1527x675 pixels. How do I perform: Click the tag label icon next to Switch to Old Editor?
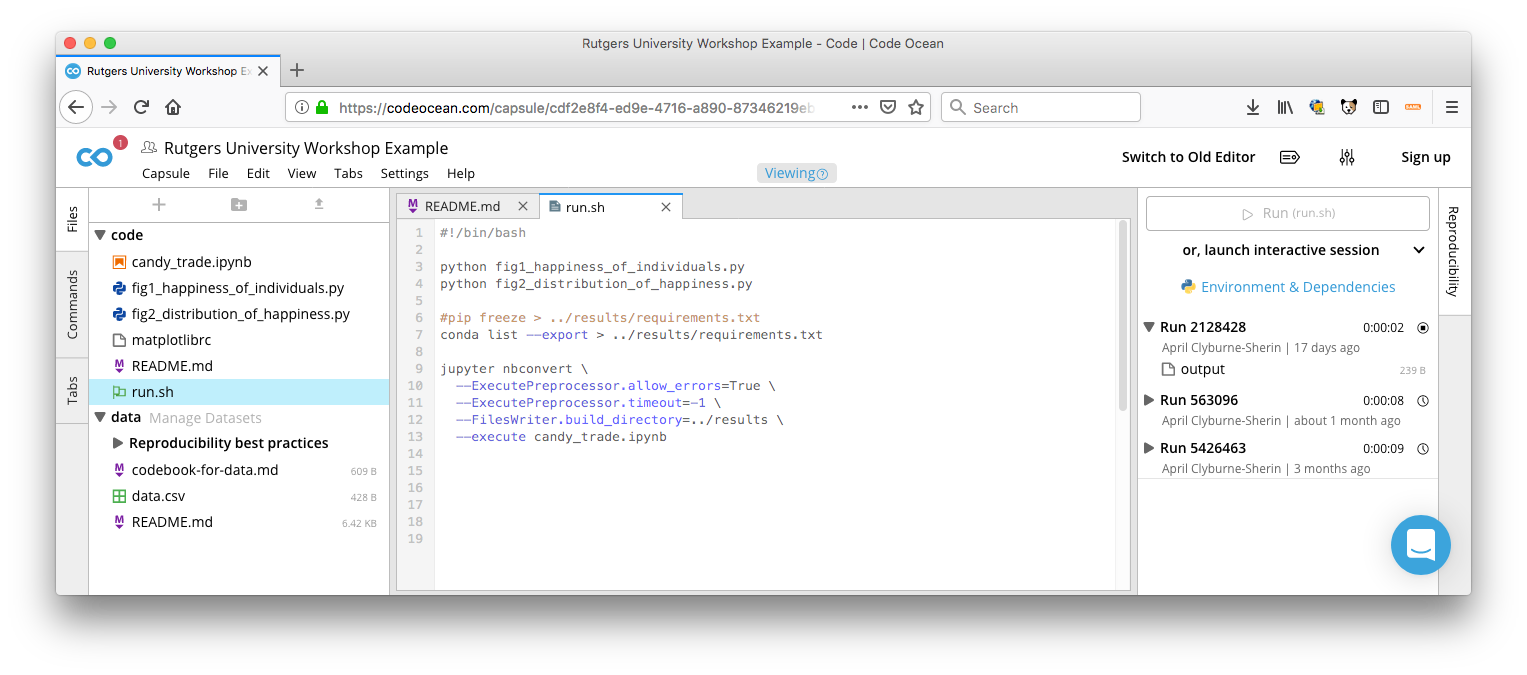[x=1290, y=157]
